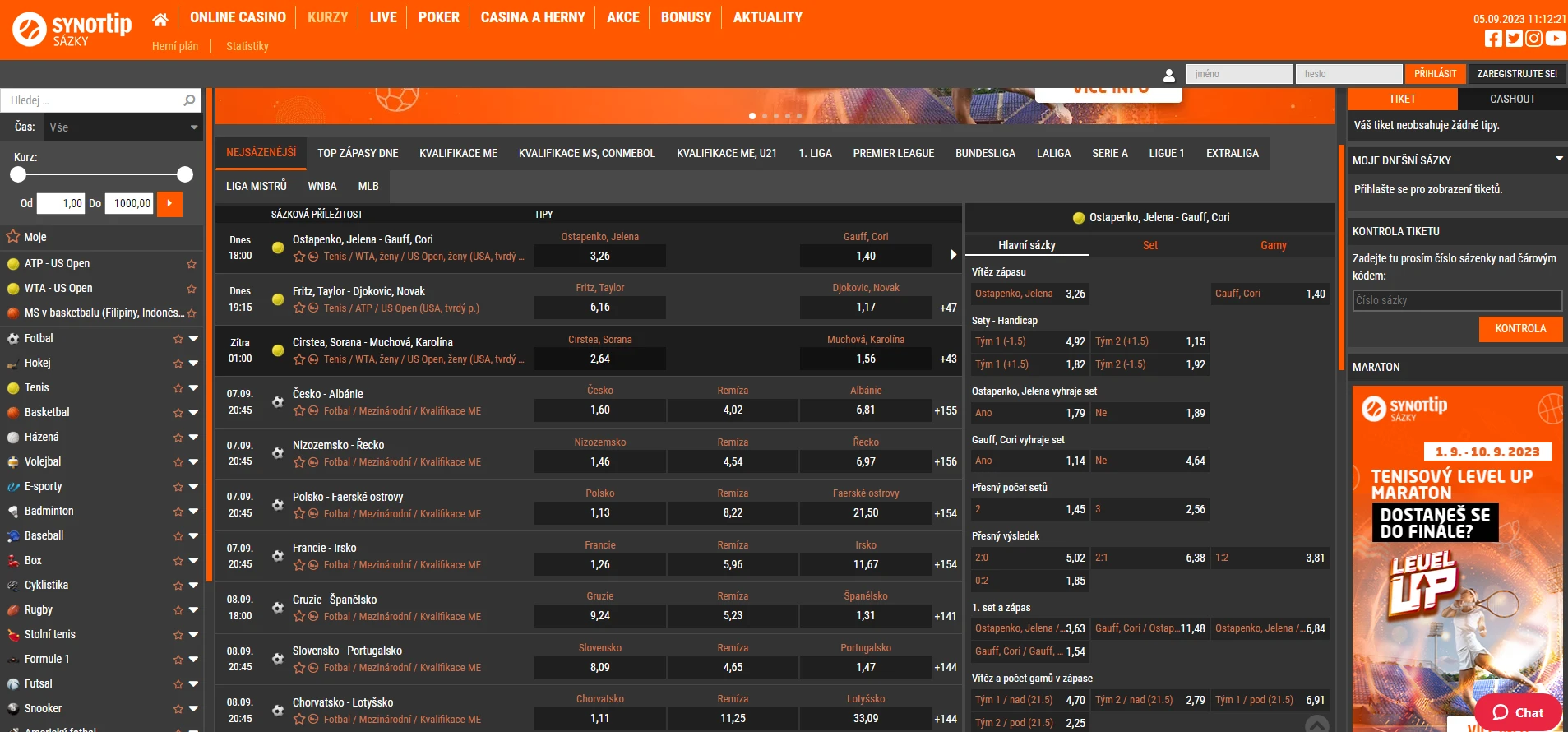
Task: Click the orange odds filter arrow button
Action: 169,203
